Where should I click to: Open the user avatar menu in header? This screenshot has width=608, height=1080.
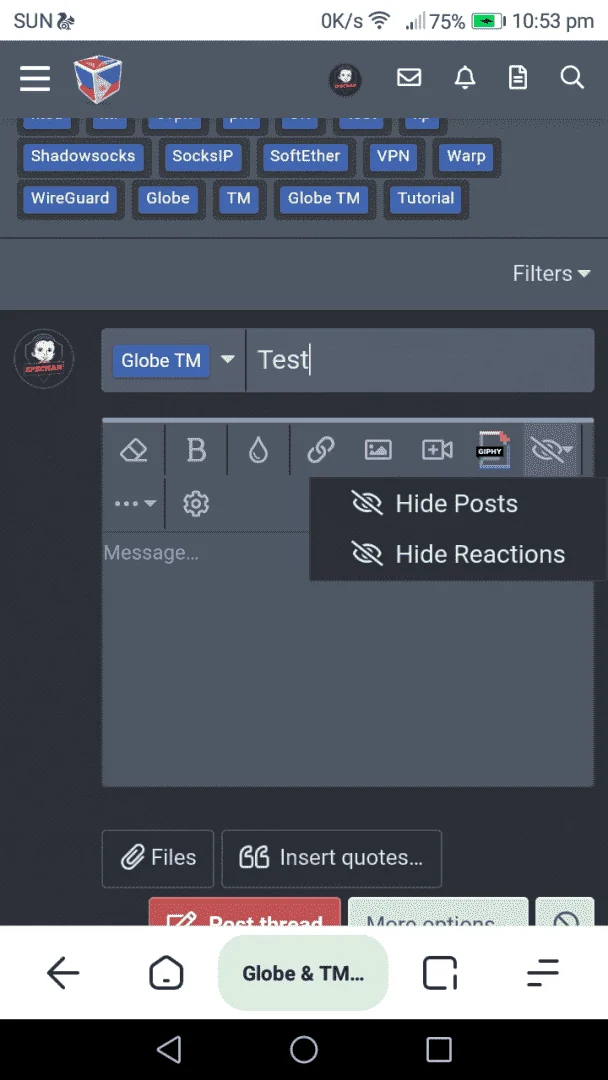[345, 81]
